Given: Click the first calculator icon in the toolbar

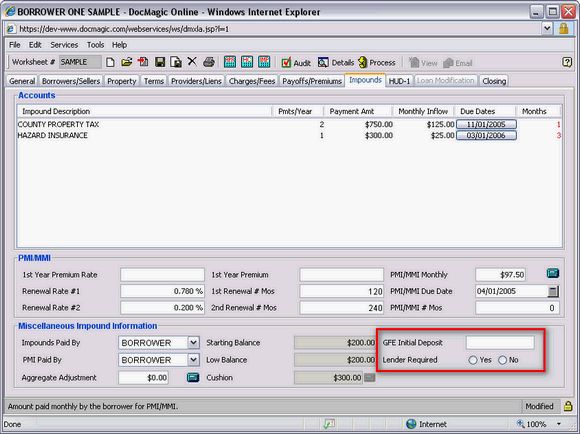Looking at the screenshot, I should [x=230, y=62].
